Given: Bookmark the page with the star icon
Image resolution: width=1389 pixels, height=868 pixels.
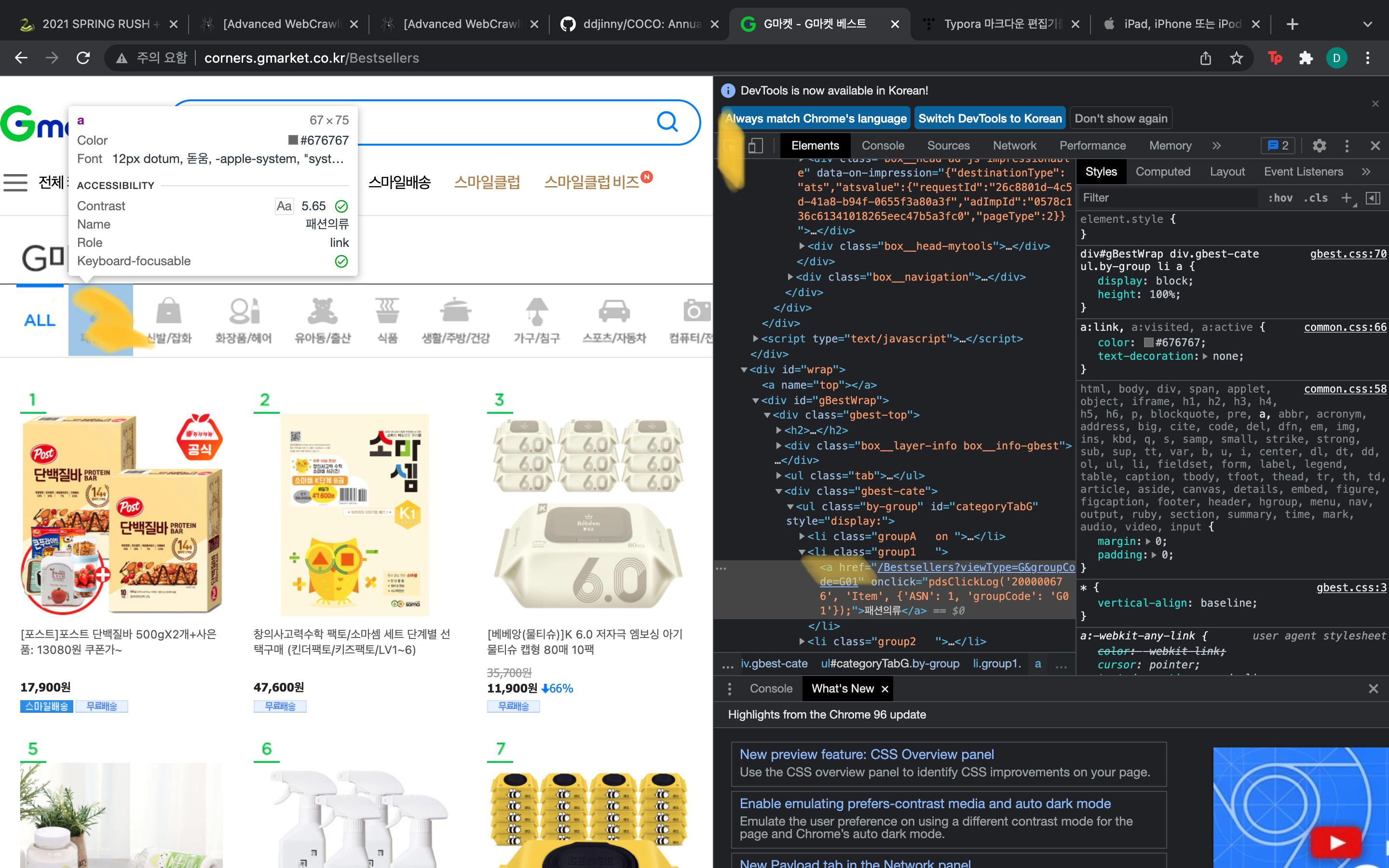Looking at the screenshot, I should (1236, 58).
